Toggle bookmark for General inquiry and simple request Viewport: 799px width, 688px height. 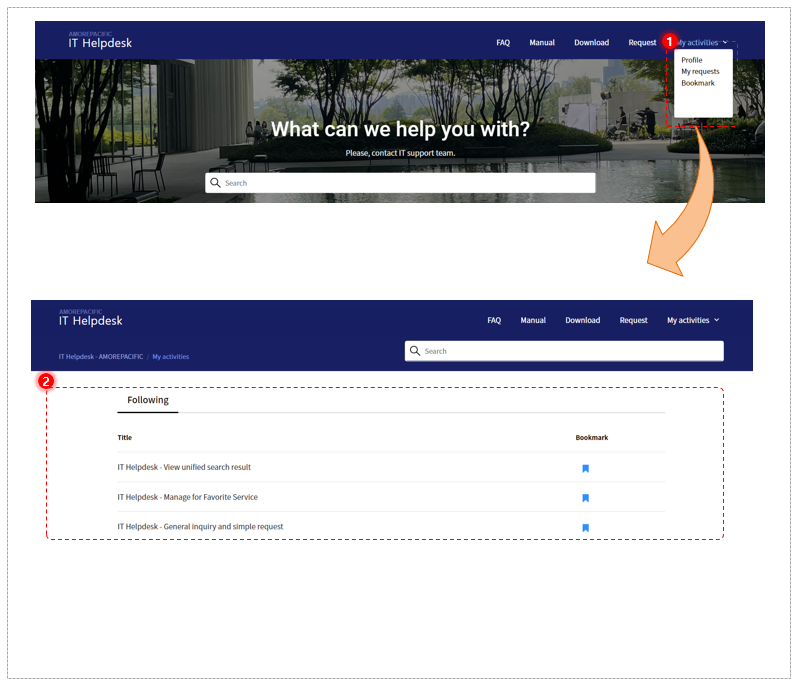pos(585,528)
